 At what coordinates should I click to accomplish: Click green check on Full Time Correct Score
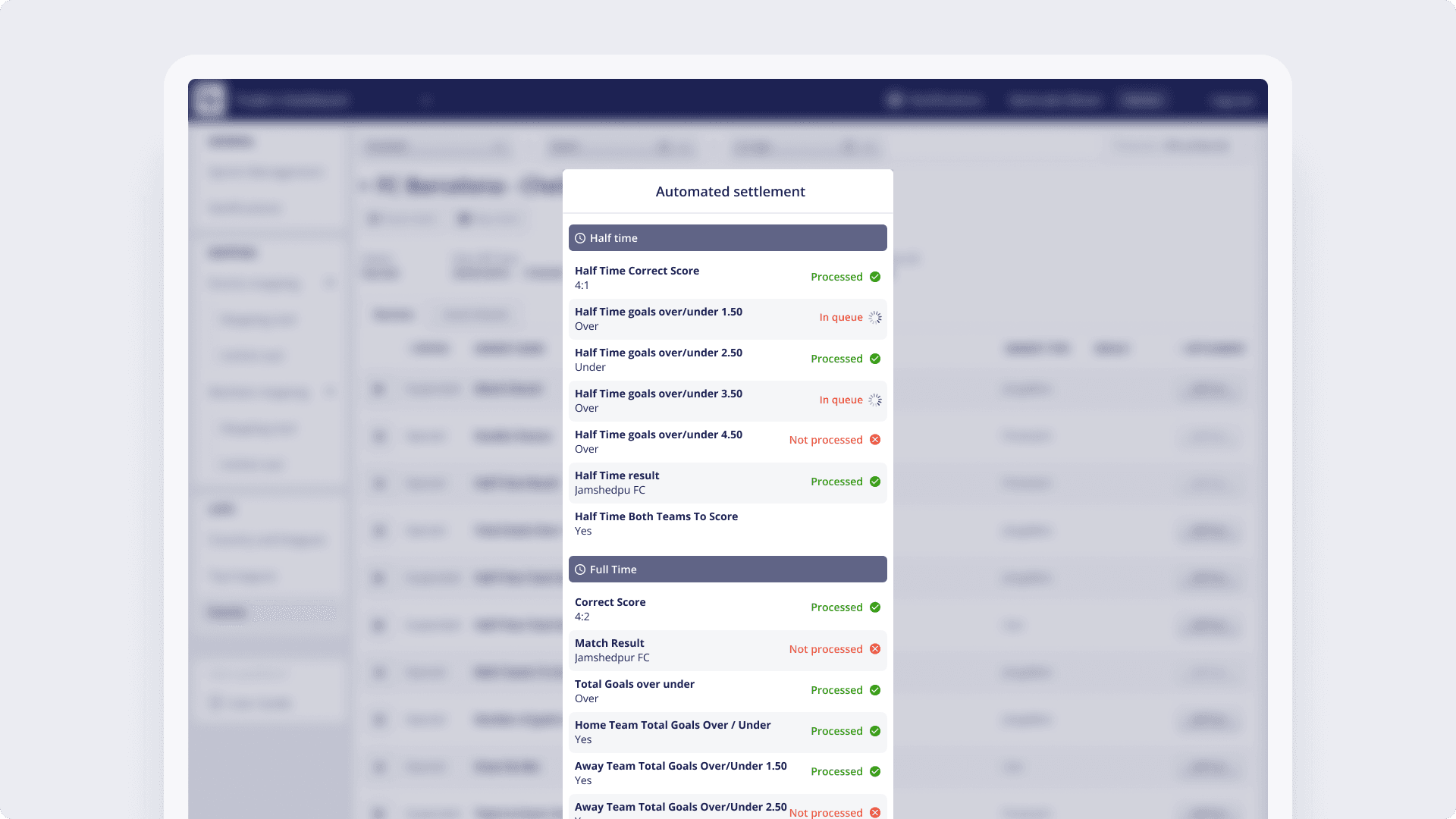click(x=875, y=607)
